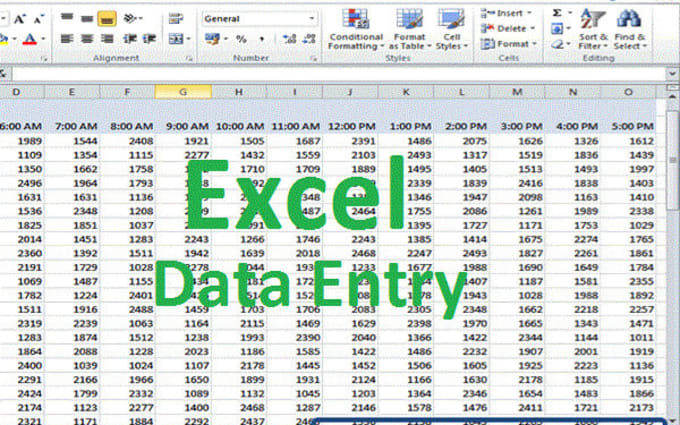Open Conditional Formatting
Image resolution: width=680 pixels, height=425 pixels.
click(356, 29)
